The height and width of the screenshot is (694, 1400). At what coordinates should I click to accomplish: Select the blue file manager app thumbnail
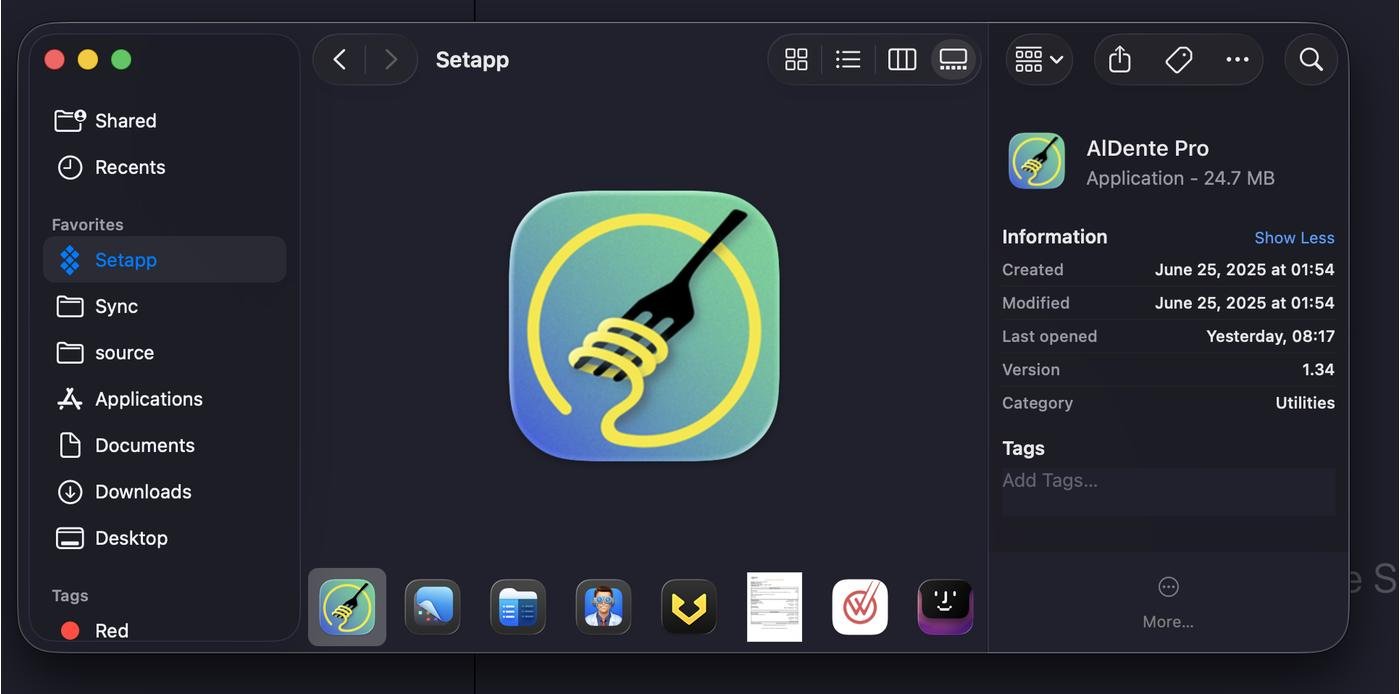point(518,607)
